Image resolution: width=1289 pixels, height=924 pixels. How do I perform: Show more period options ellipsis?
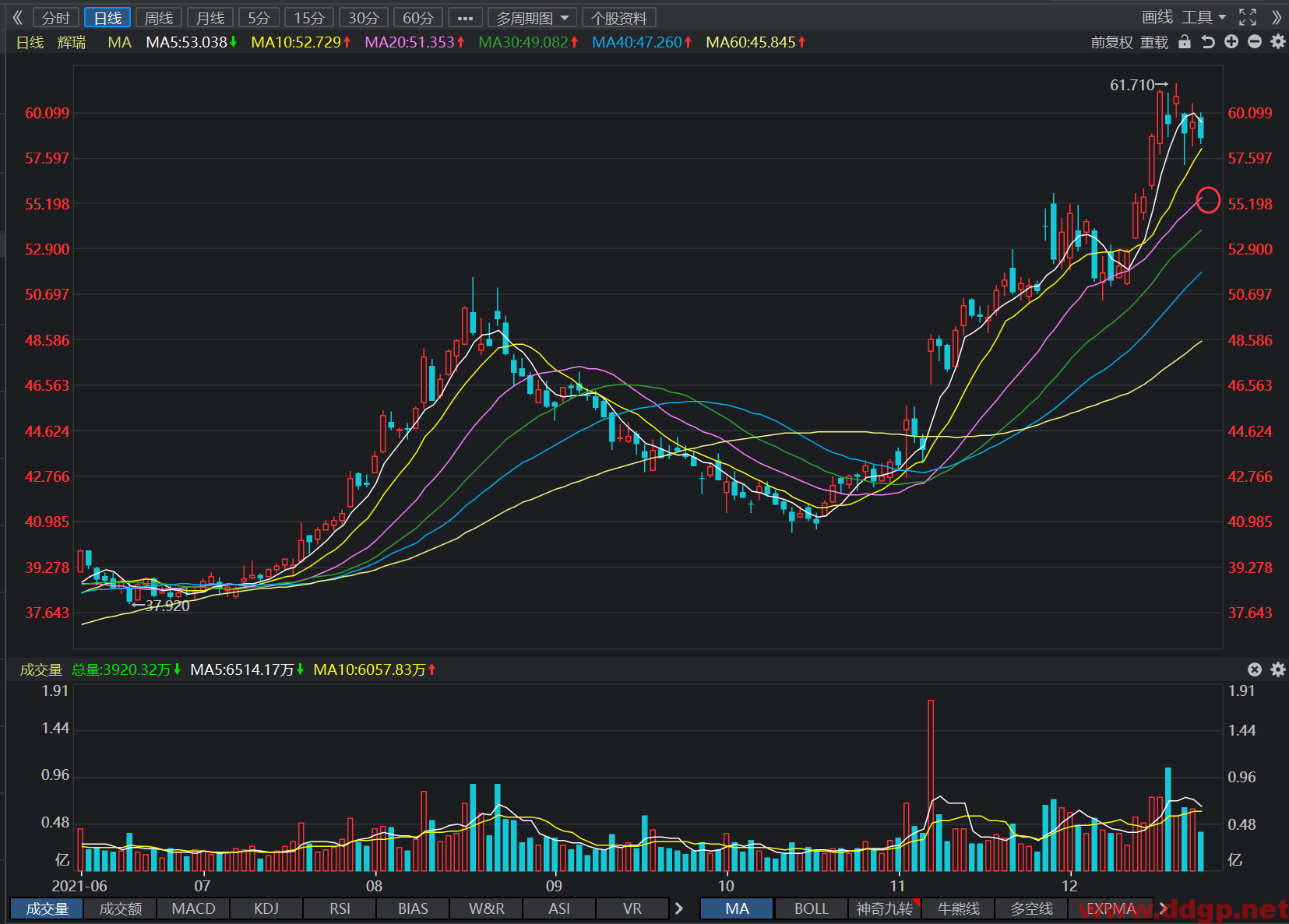465,17
